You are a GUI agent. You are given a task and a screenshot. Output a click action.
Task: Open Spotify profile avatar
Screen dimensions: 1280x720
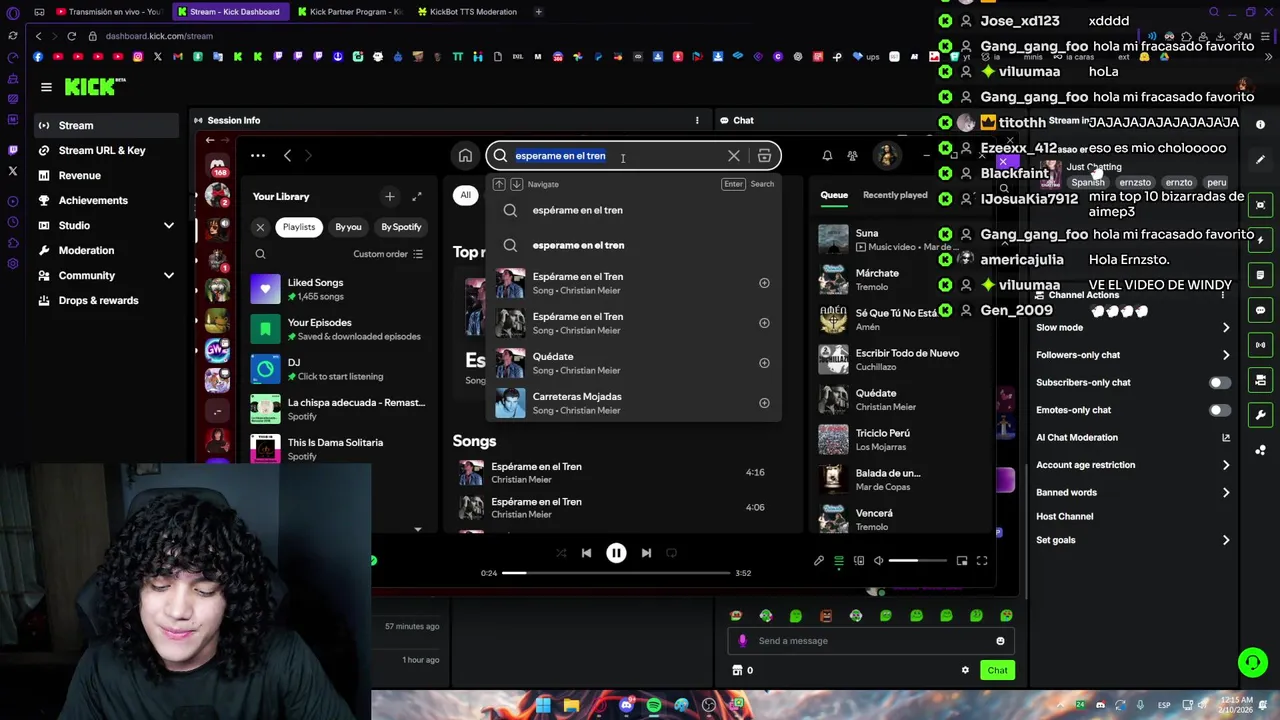pos(886,156)
